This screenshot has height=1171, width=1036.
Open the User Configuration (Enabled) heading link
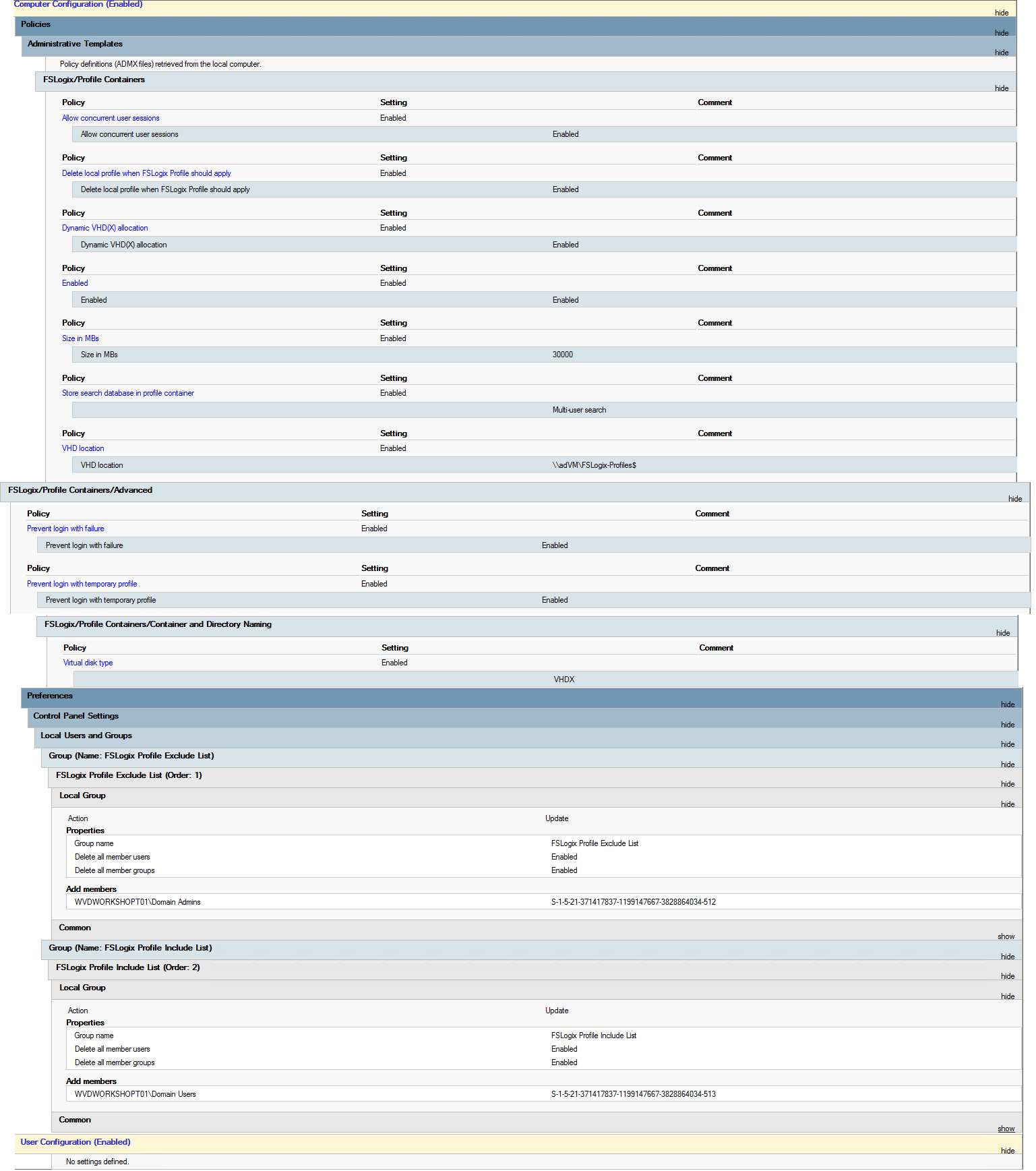(75, 1142)
